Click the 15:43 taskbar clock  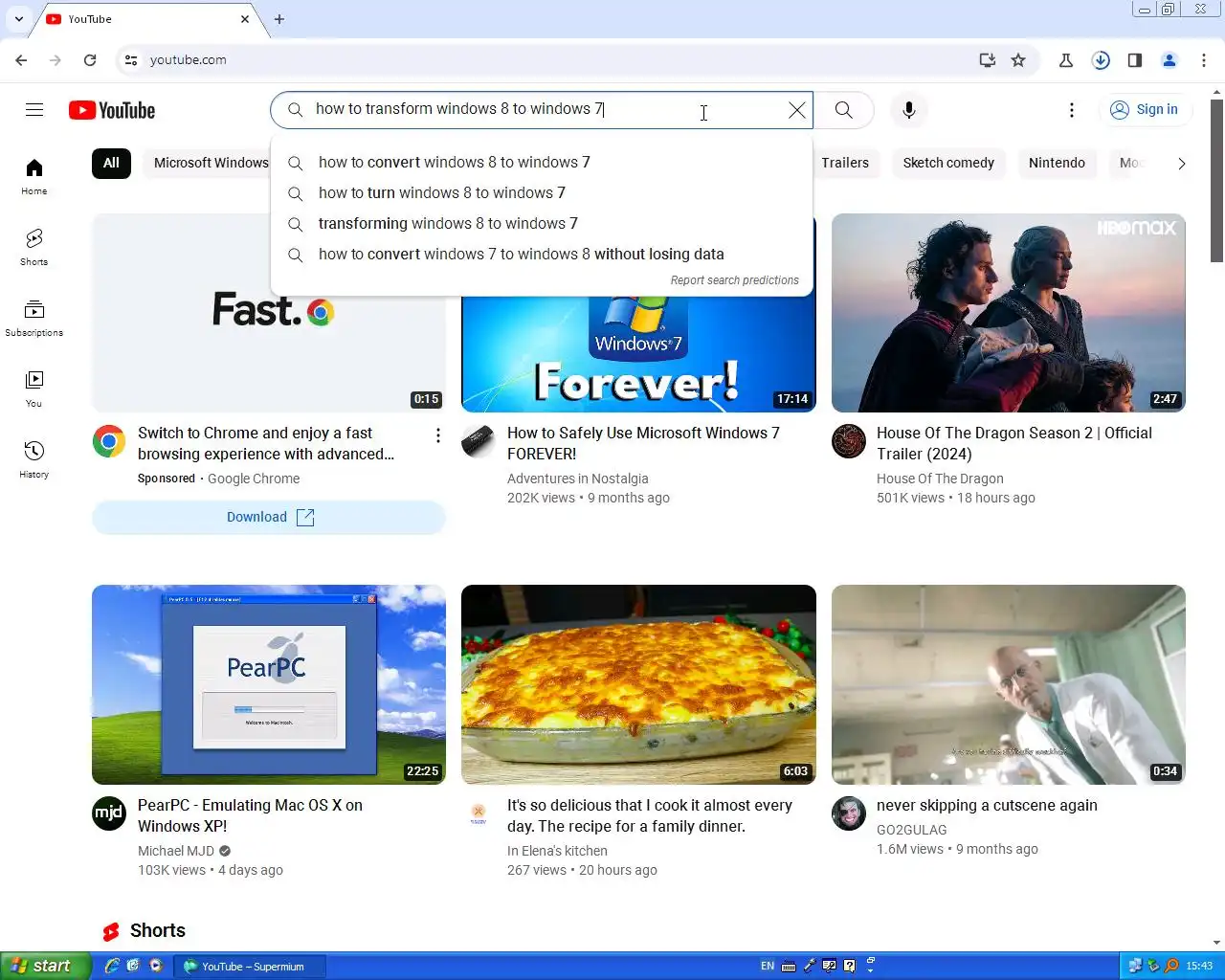[x=1199, y=966]
